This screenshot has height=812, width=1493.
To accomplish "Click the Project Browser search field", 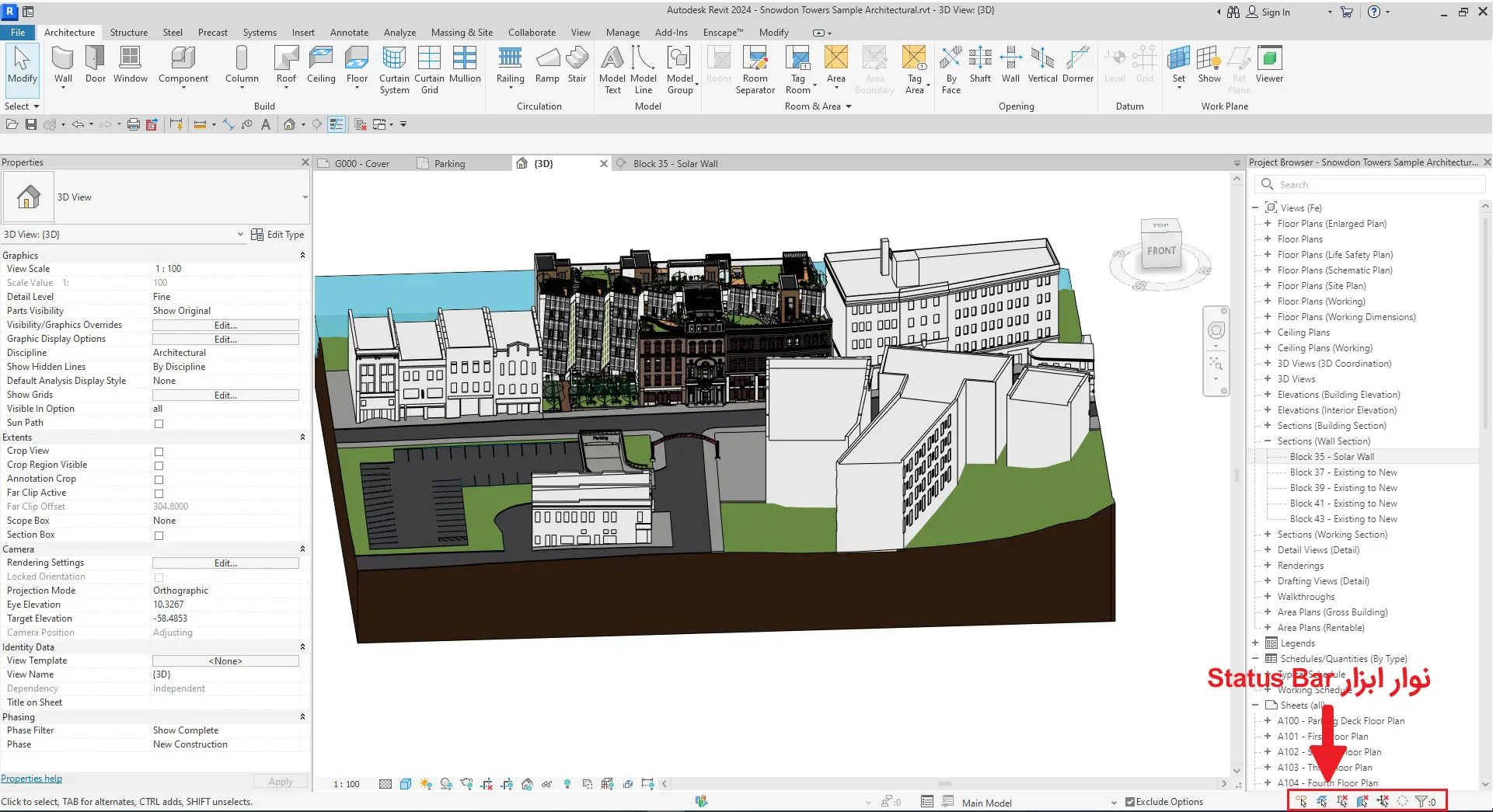I will tap(1369, 184).
